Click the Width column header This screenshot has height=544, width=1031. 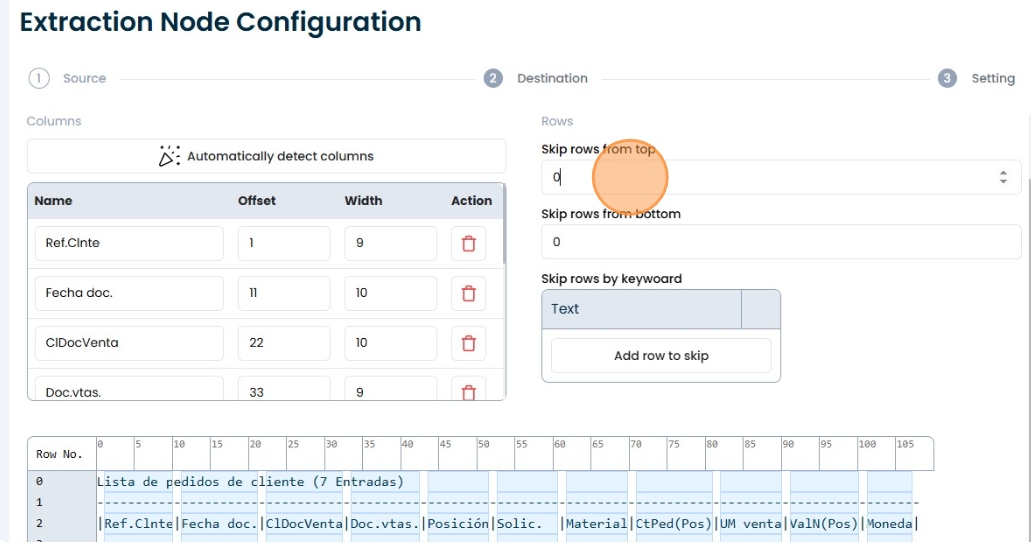(363, 201)
